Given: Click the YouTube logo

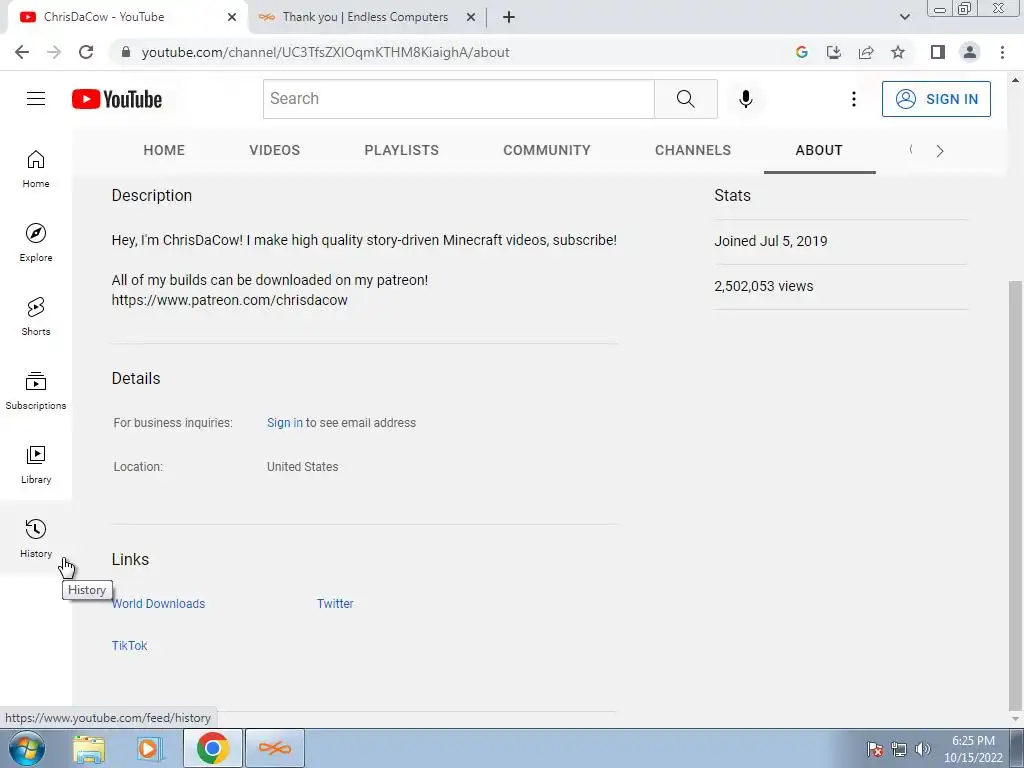Looking at the screenshot, I should (x=117, y=99).
